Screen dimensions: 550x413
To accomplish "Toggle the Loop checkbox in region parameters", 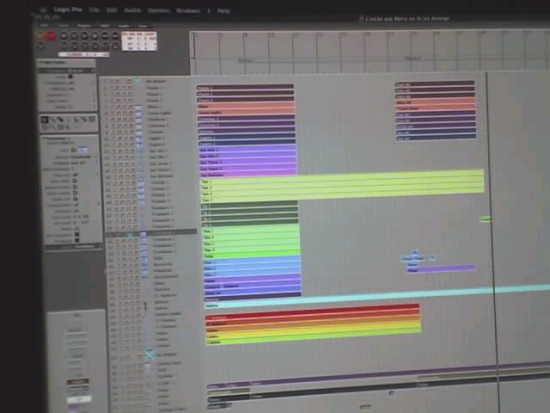I will (x=70, y=76).
